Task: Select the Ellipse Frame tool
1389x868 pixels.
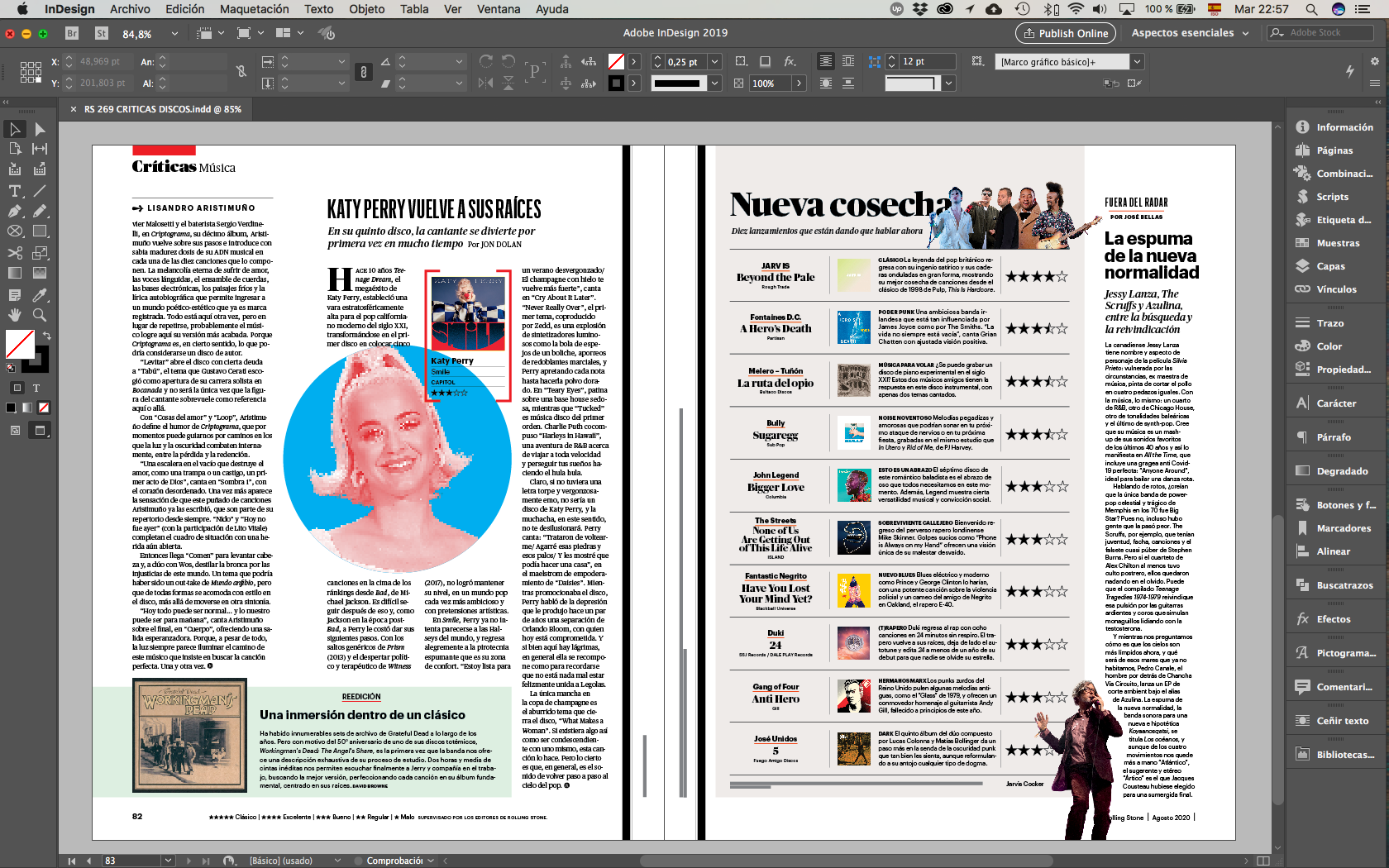Action: [x=15, y=231]
